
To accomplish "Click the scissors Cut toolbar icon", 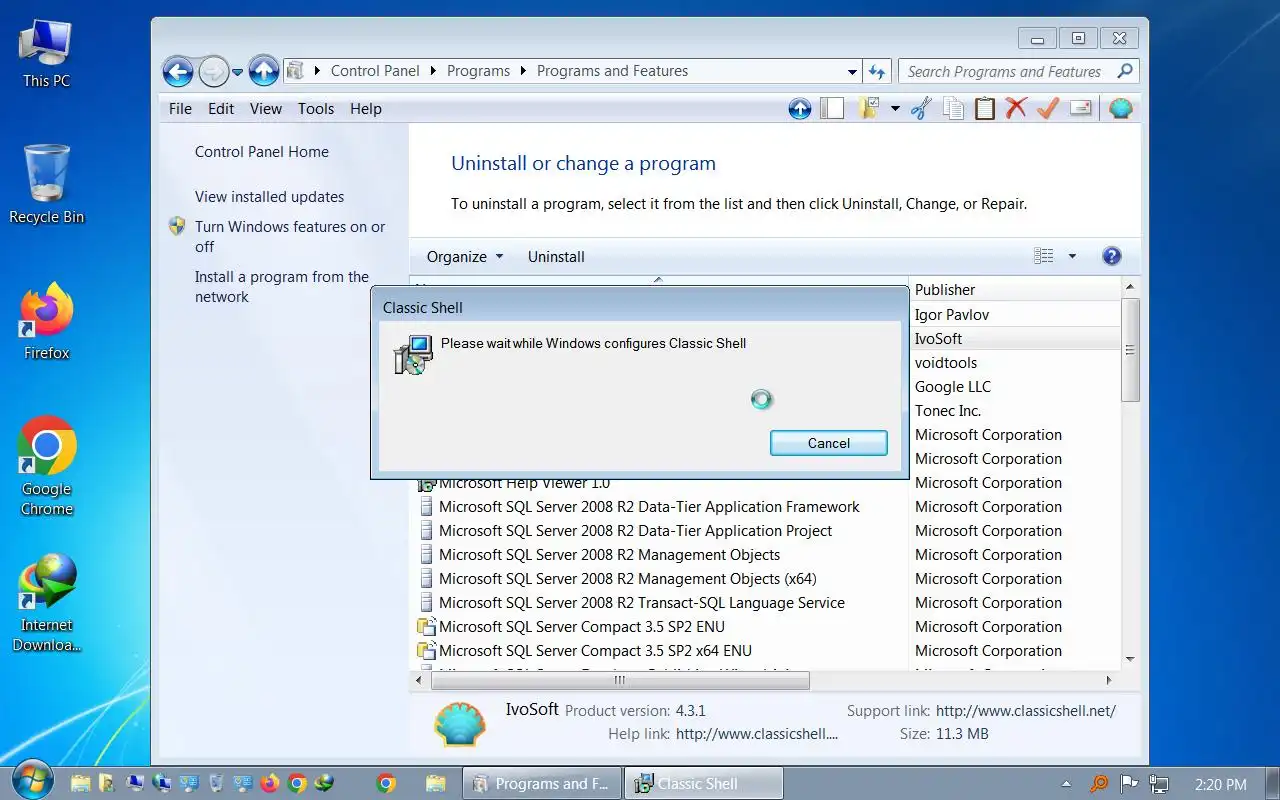I will coord(921,109).
